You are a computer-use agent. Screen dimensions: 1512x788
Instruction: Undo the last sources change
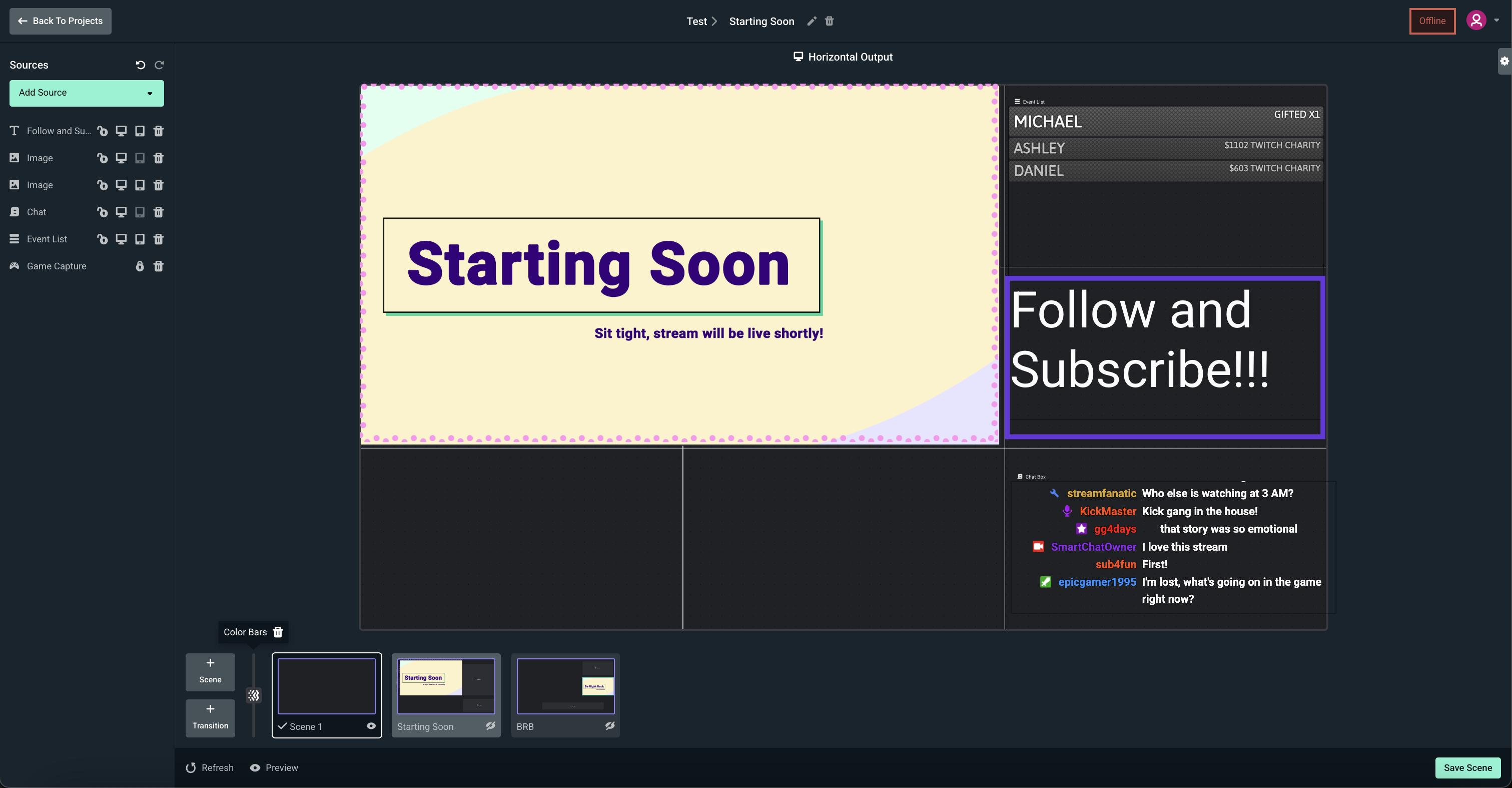140,65
